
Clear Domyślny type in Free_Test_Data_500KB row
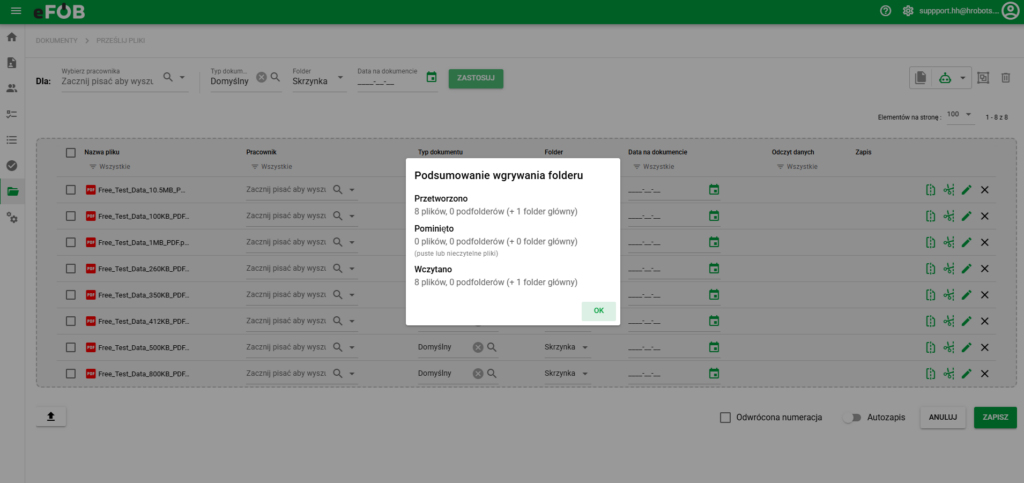477,347
